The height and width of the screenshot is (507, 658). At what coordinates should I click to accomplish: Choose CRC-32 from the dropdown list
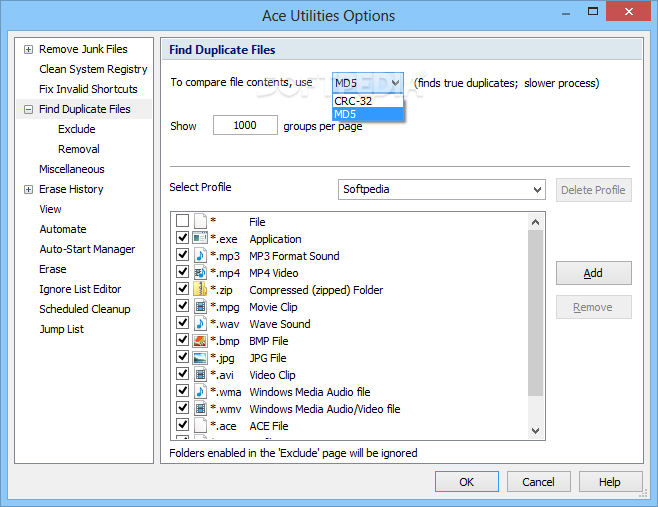pyautogui.click(x=368, y=101)
